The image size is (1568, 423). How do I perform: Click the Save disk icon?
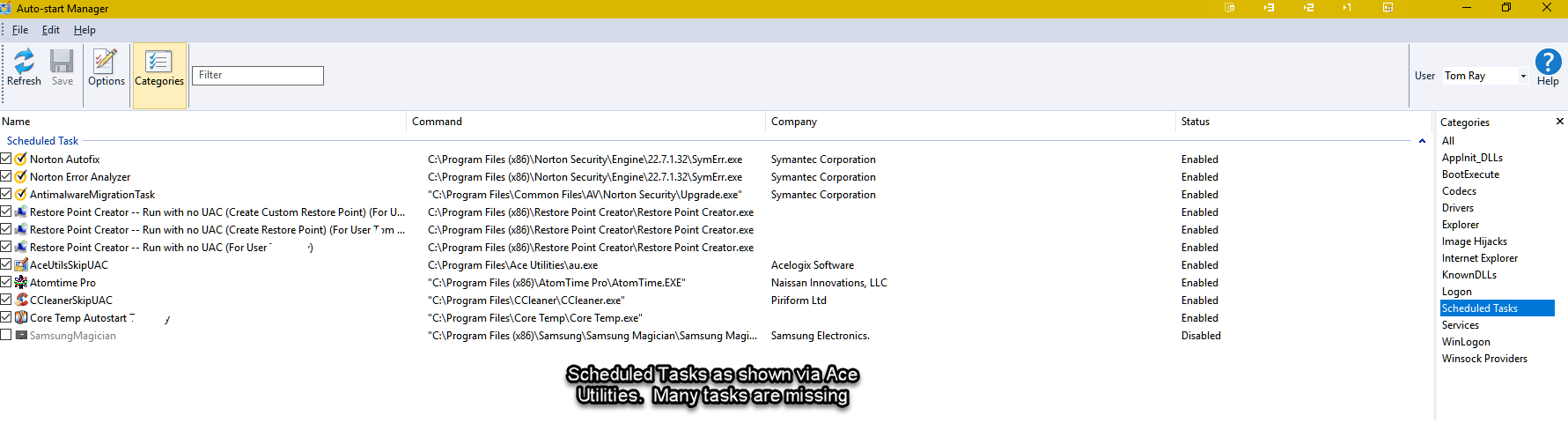click(62, 62)
